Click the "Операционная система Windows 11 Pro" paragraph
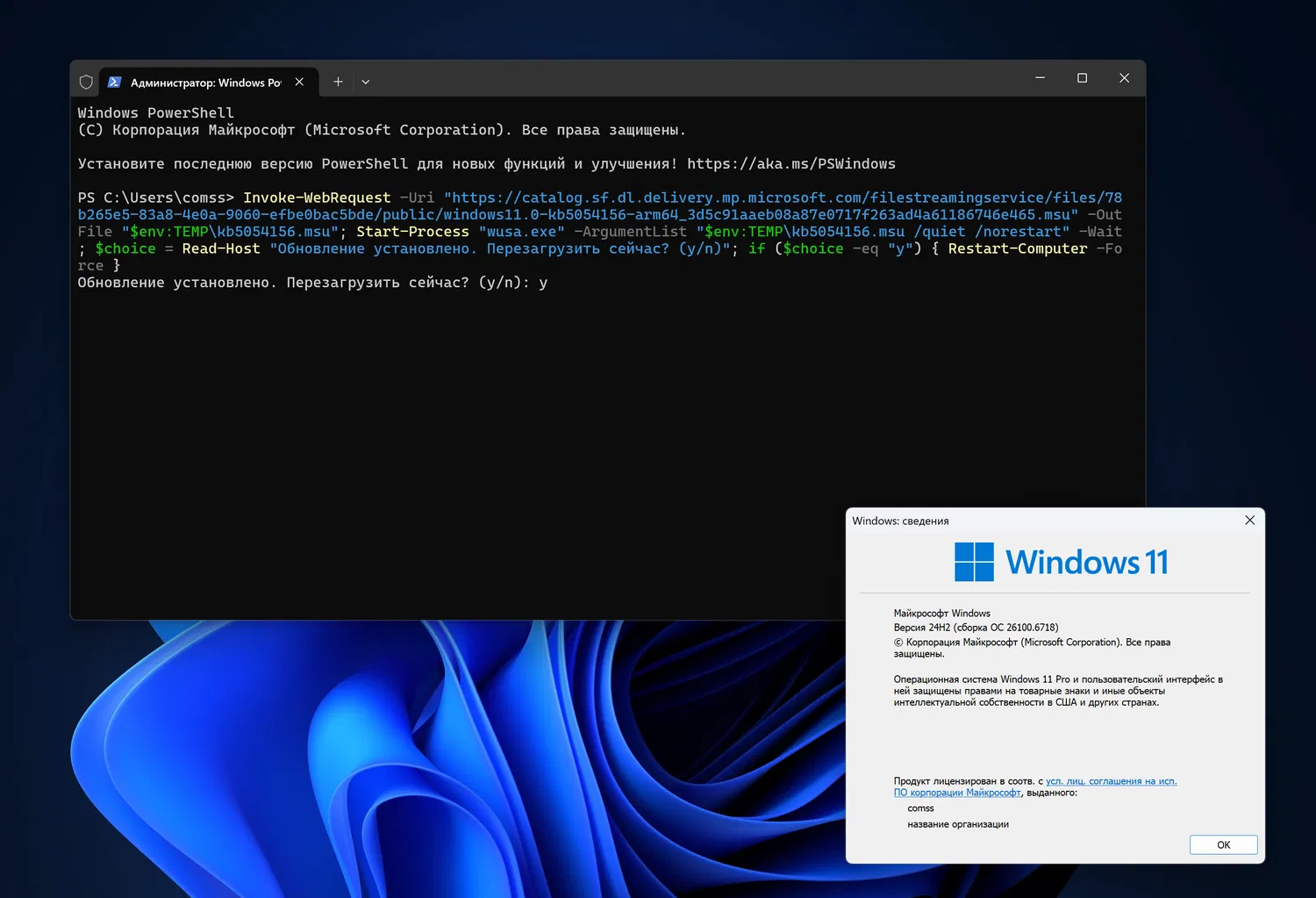Image resolution: width=1316 pixels, height=898 pixels. coord(1058,691)
